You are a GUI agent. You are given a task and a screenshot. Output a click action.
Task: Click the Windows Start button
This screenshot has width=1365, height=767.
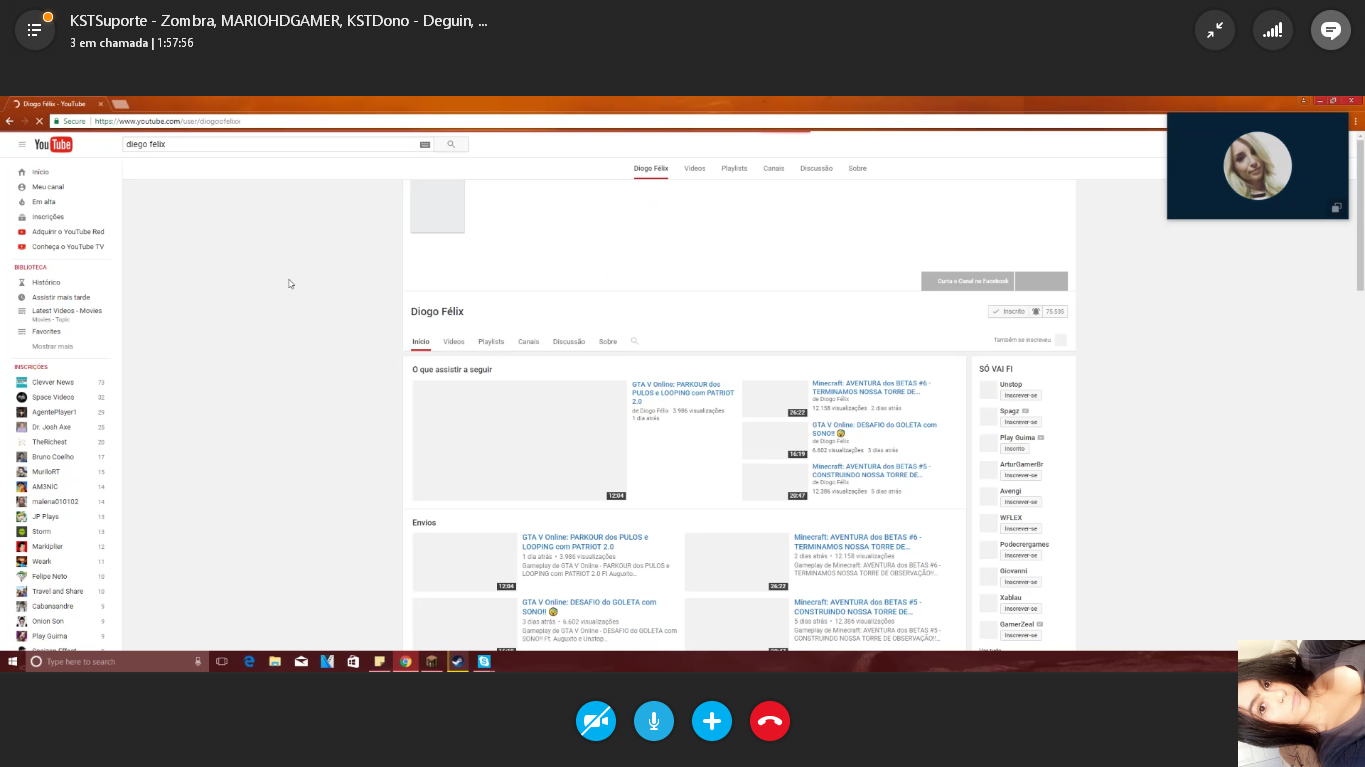13,662
